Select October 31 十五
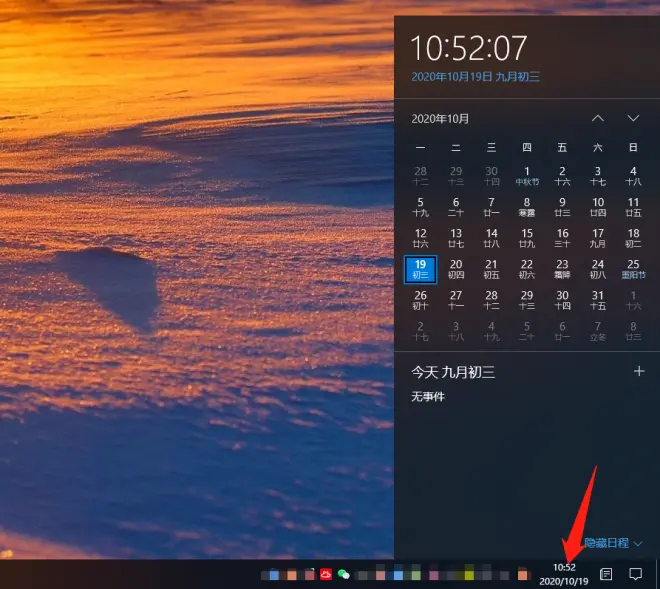The width and height of the screenshot is (660, 589). 598,300
